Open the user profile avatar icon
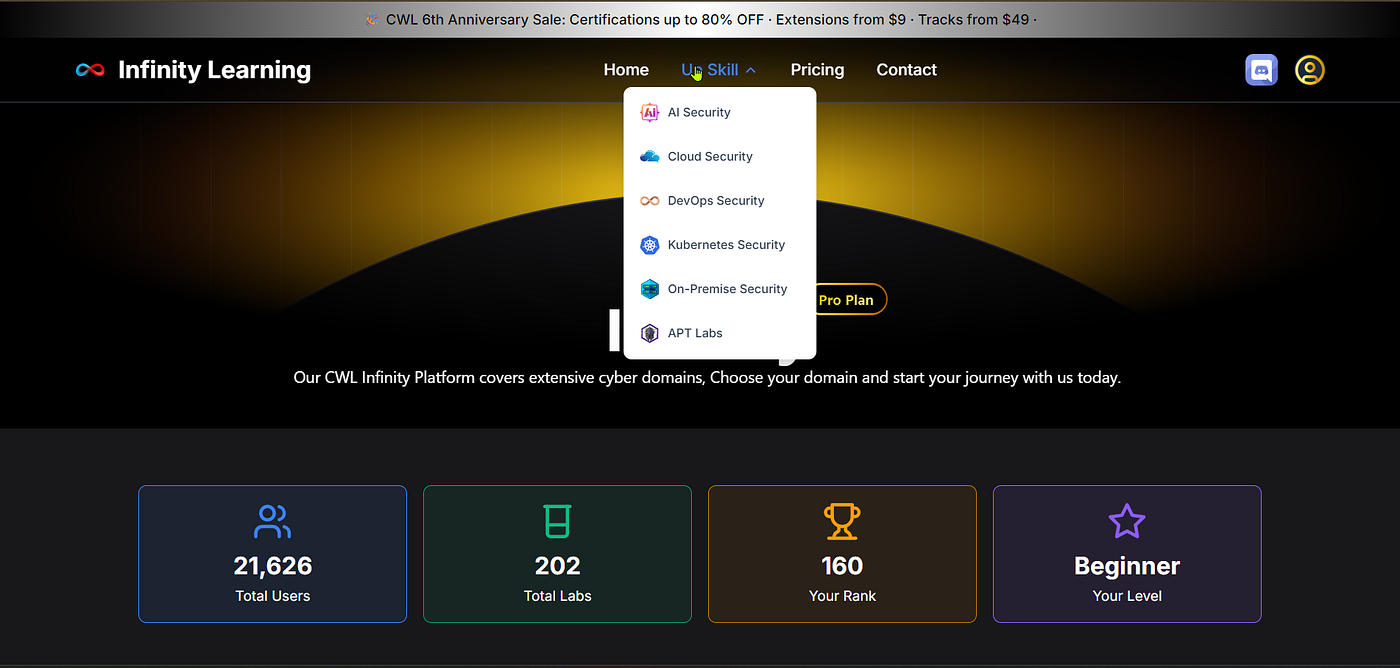1400x668 pixels. click(x=1310, y=70)
